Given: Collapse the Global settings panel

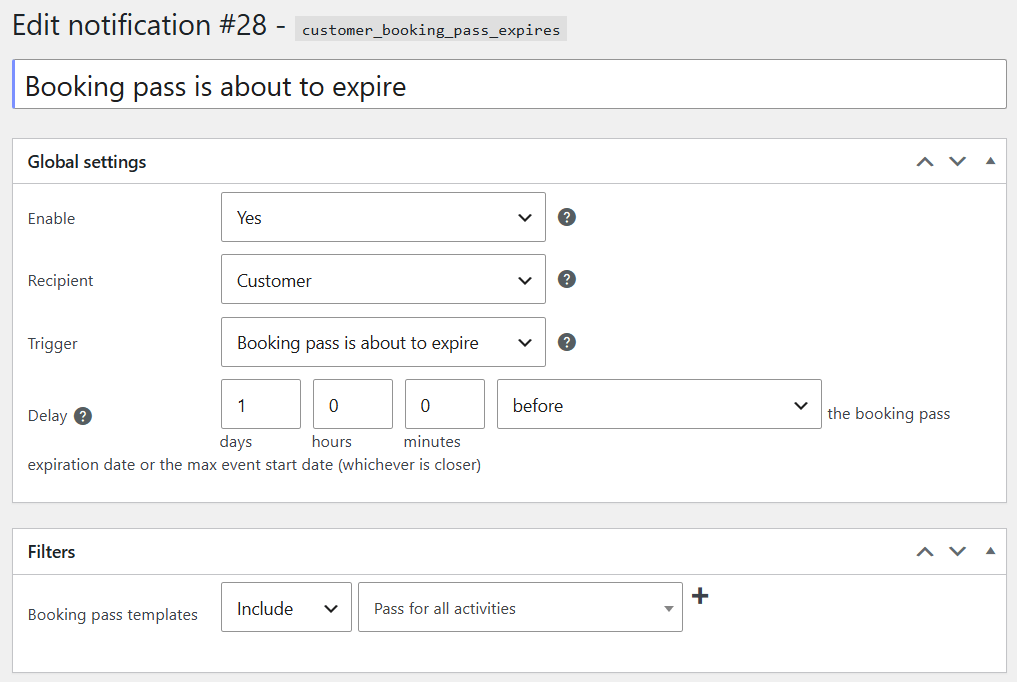Looking at the screenshot, I should pyautogui.click(x=990, y=161).
